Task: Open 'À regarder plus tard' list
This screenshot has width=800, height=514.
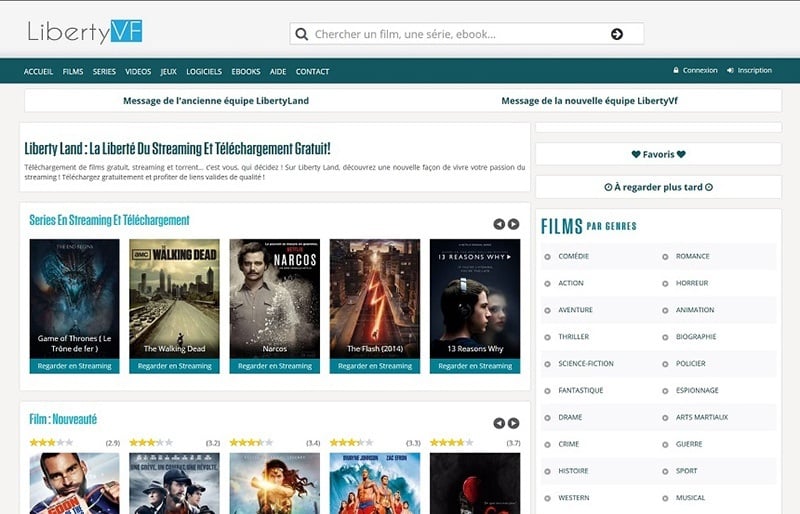Action: (658, 187)
